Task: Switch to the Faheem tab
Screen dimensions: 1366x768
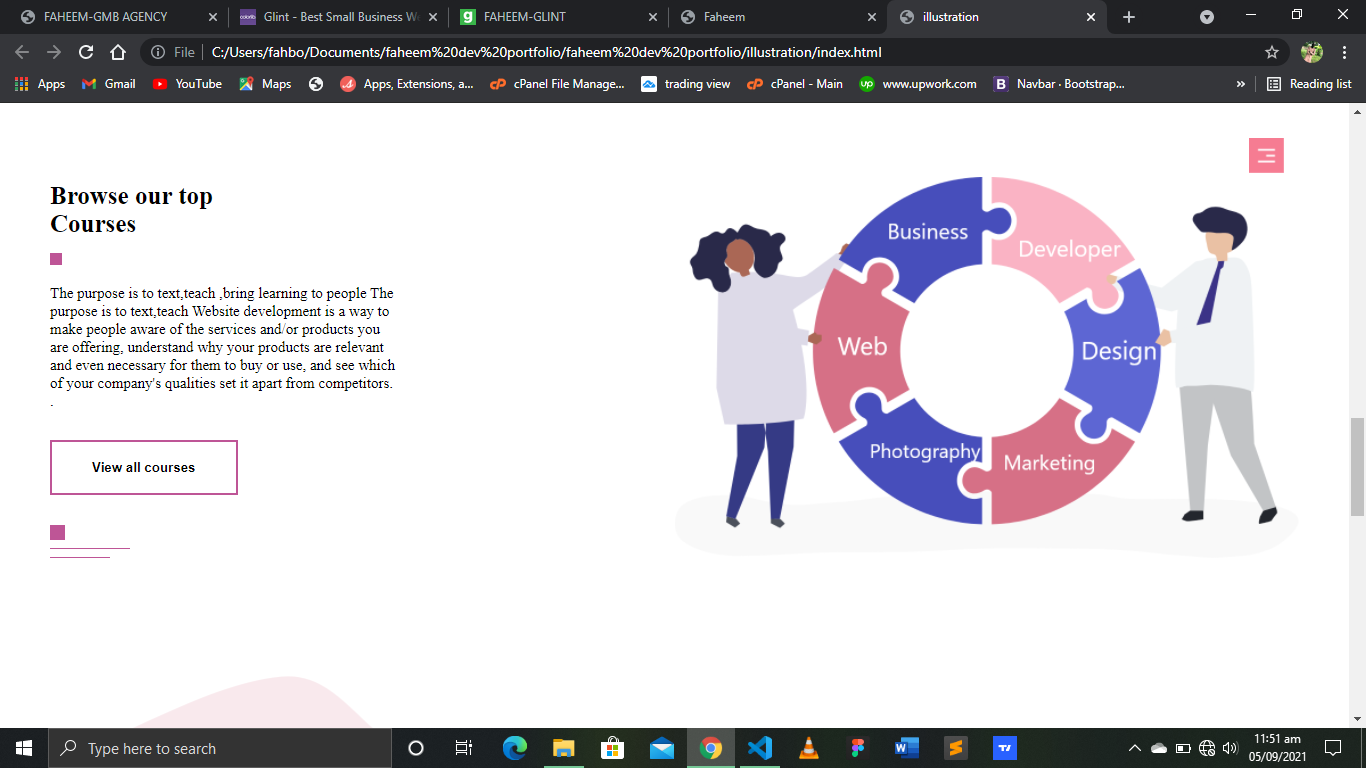Action: click(x=779, y=17)
